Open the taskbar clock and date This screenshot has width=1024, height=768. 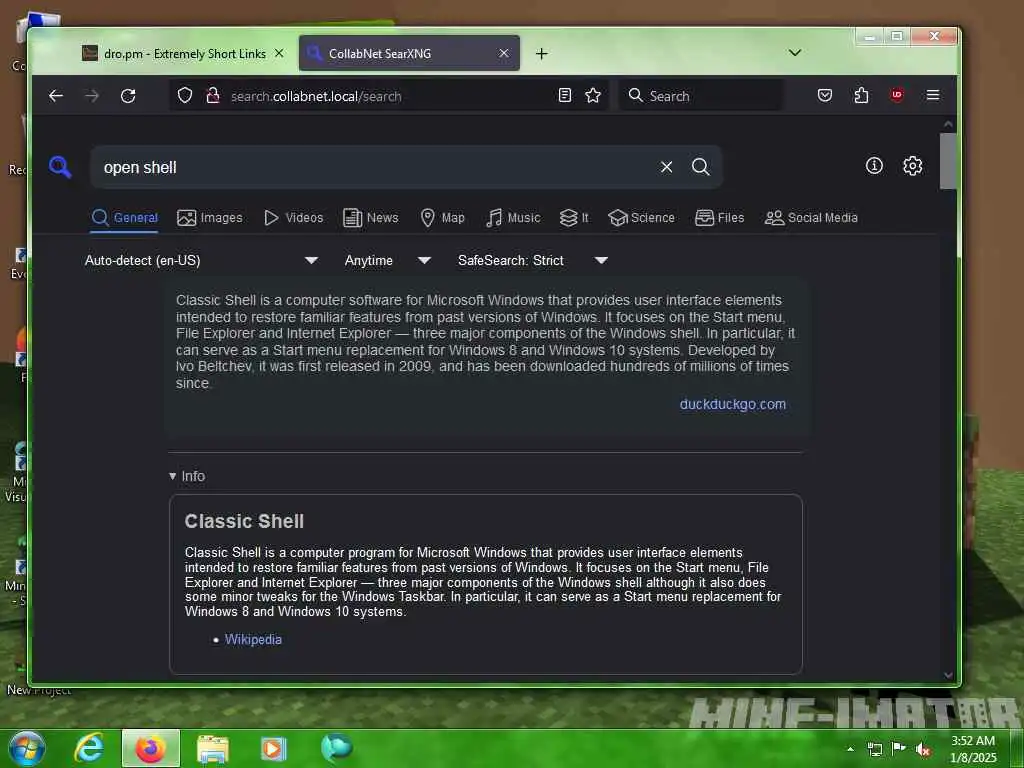(x=973, y=749)
